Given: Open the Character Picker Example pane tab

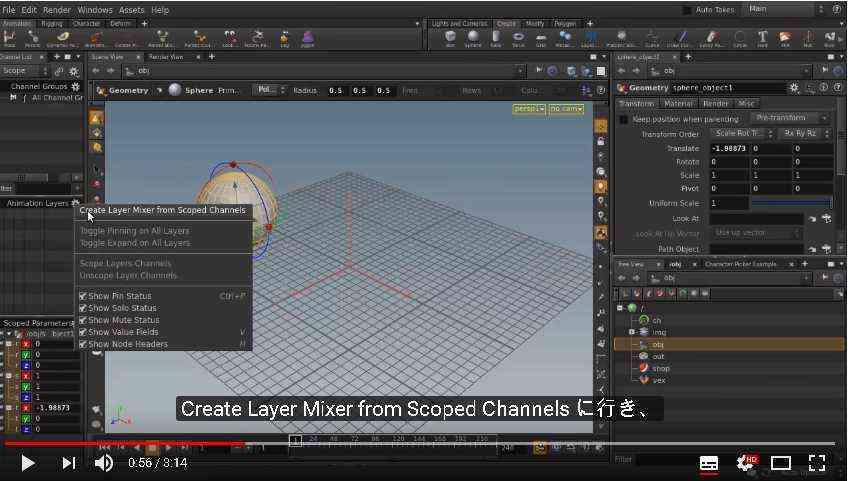Looking at the screenshot, I should pos(740,264).
